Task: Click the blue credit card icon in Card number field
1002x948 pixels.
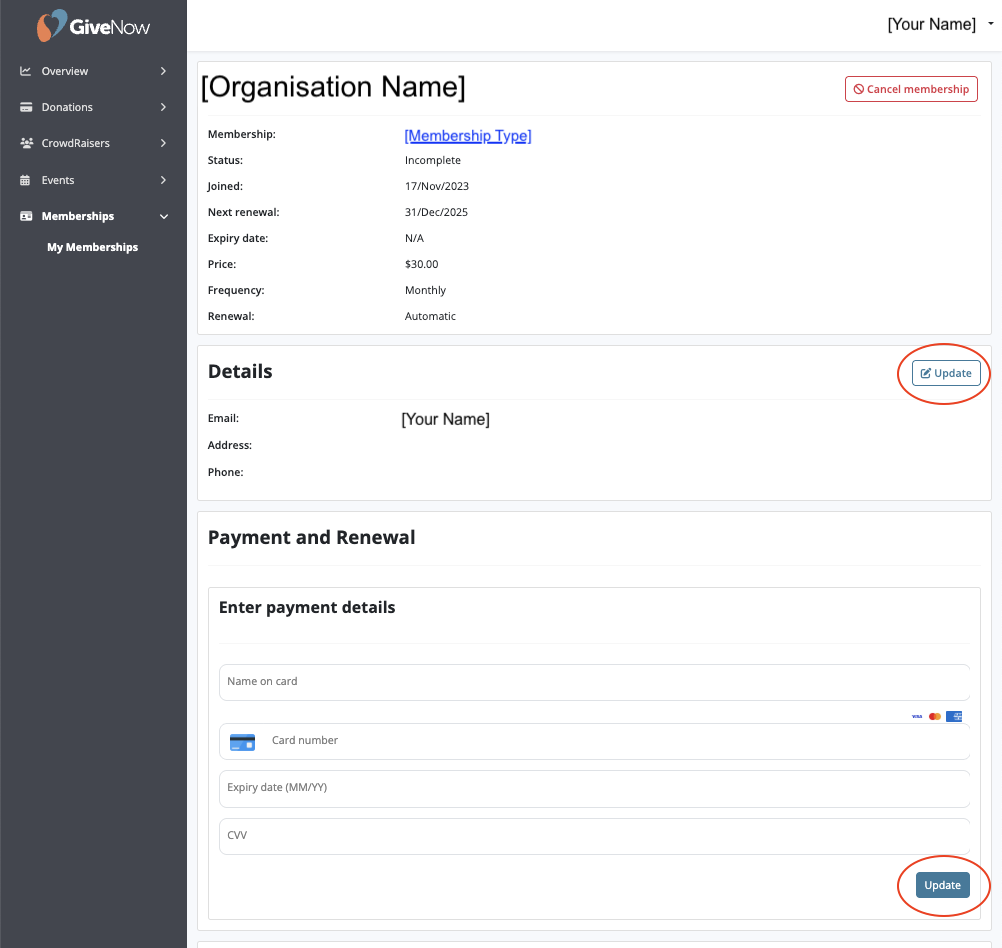Action: (242, 742)
